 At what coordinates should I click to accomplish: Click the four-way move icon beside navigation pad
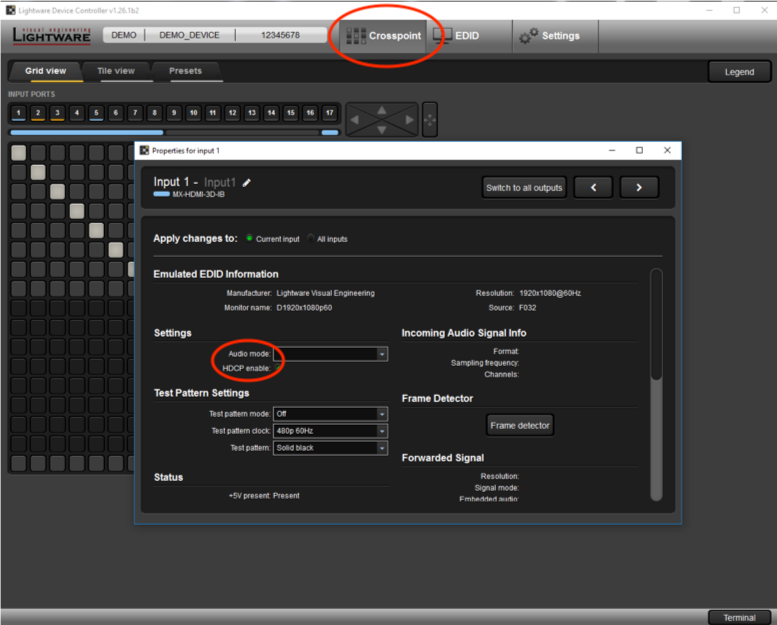click(430, 120)
